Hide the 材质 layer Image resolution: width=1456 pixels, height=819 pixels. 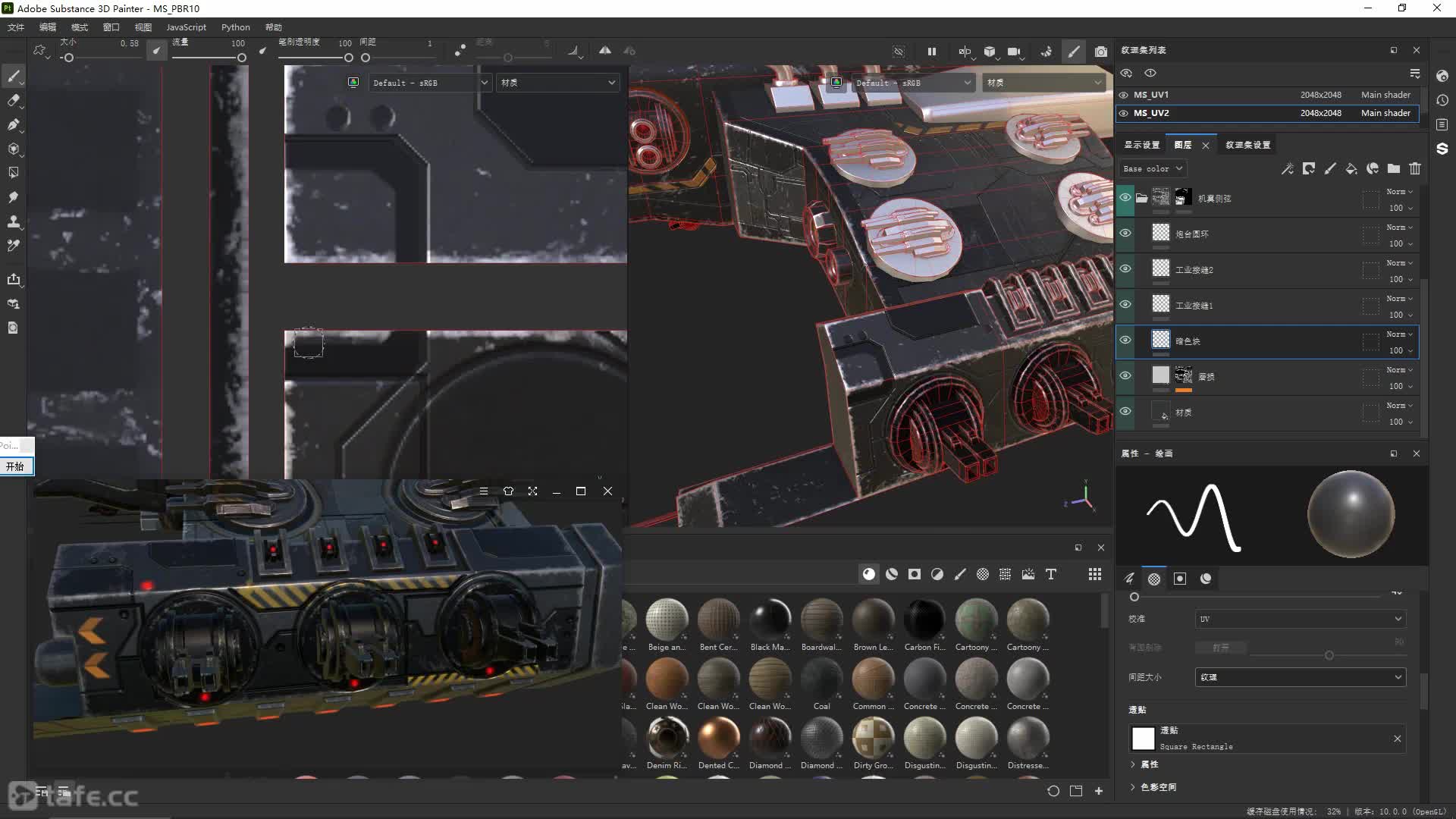(x=1125, y=411)
